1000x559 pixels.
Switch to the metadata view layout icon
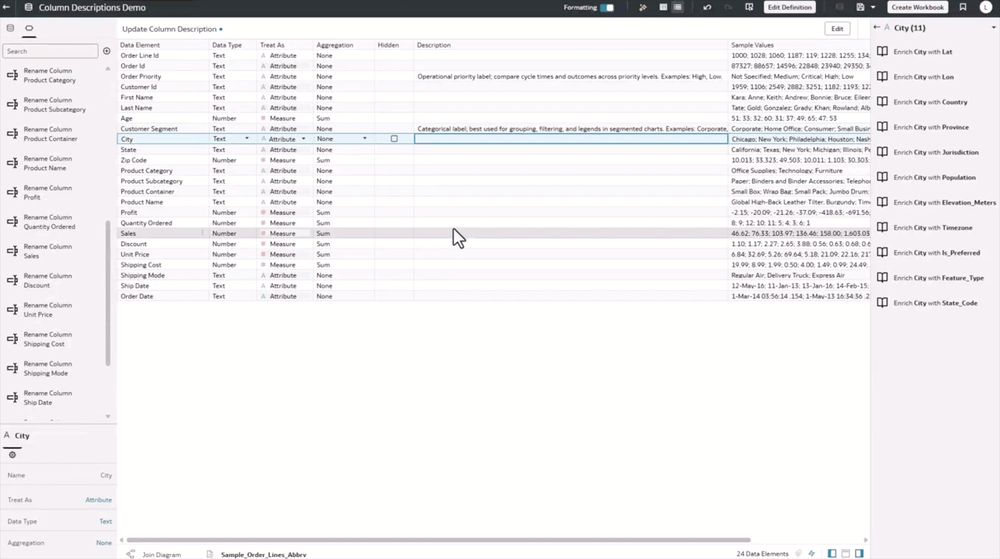click(x=678, y=7)
